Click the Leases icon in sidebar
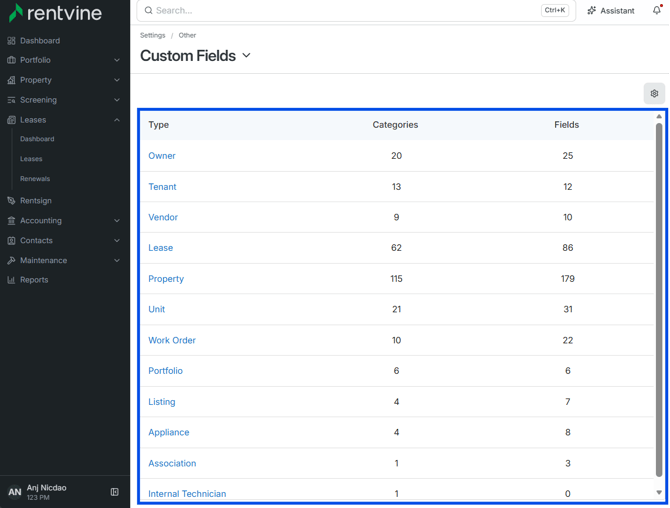Screen dimensions: 670x508 tap(12, 120)
